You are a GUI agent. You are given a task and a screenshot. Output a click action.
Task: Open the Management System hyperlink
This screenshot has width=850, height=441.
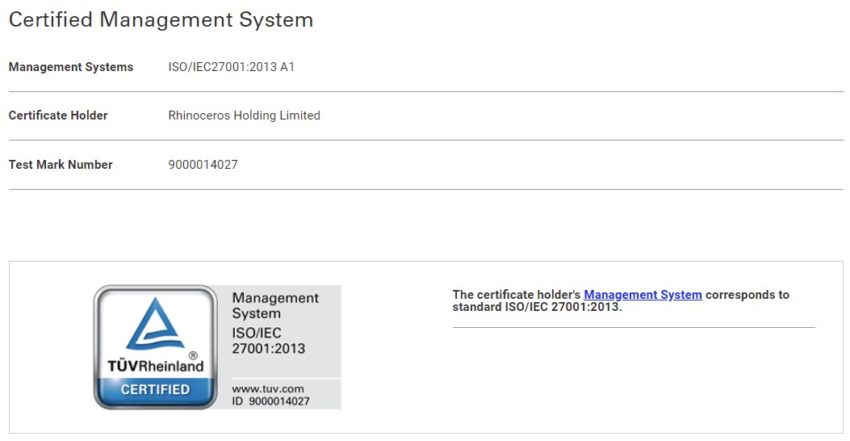tap(642, 295)
